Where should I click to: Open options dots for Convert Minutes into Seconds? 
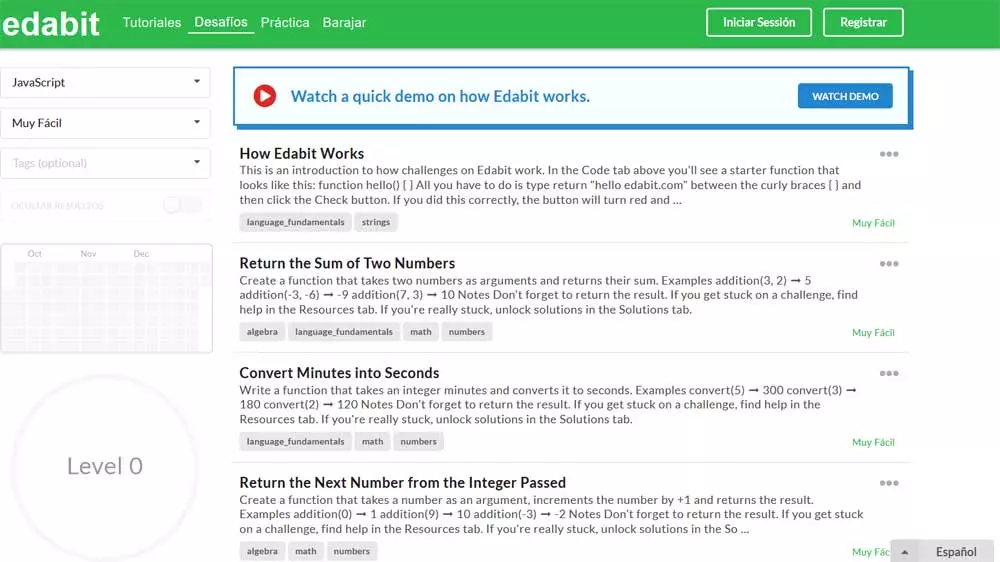coord(888,373)
